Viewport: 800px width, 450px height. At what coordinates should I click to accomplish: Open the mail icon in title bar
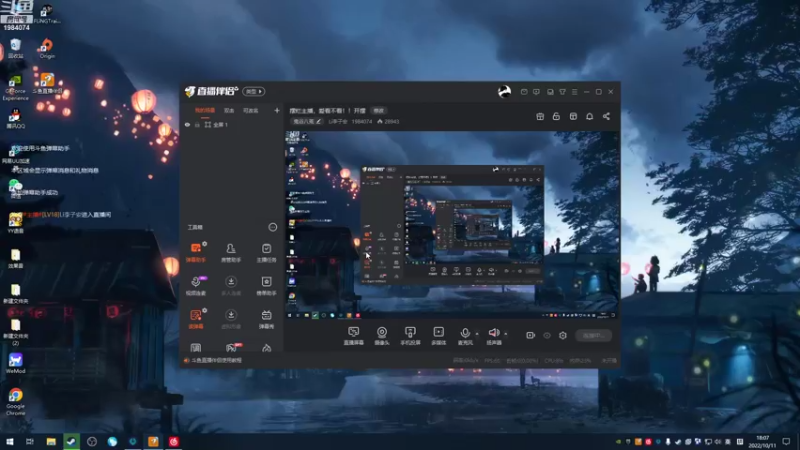[524, 92]
